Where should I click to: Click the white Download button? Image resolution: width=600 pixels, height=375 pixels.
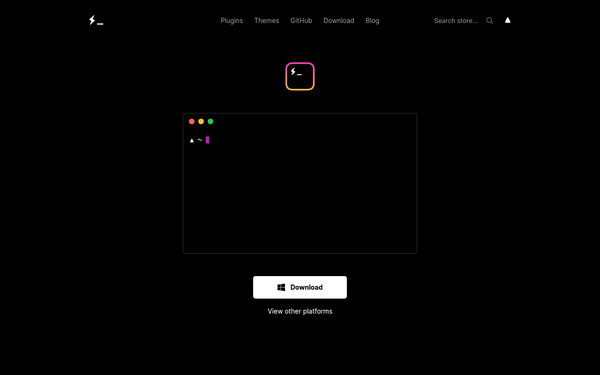click(300, 287)
